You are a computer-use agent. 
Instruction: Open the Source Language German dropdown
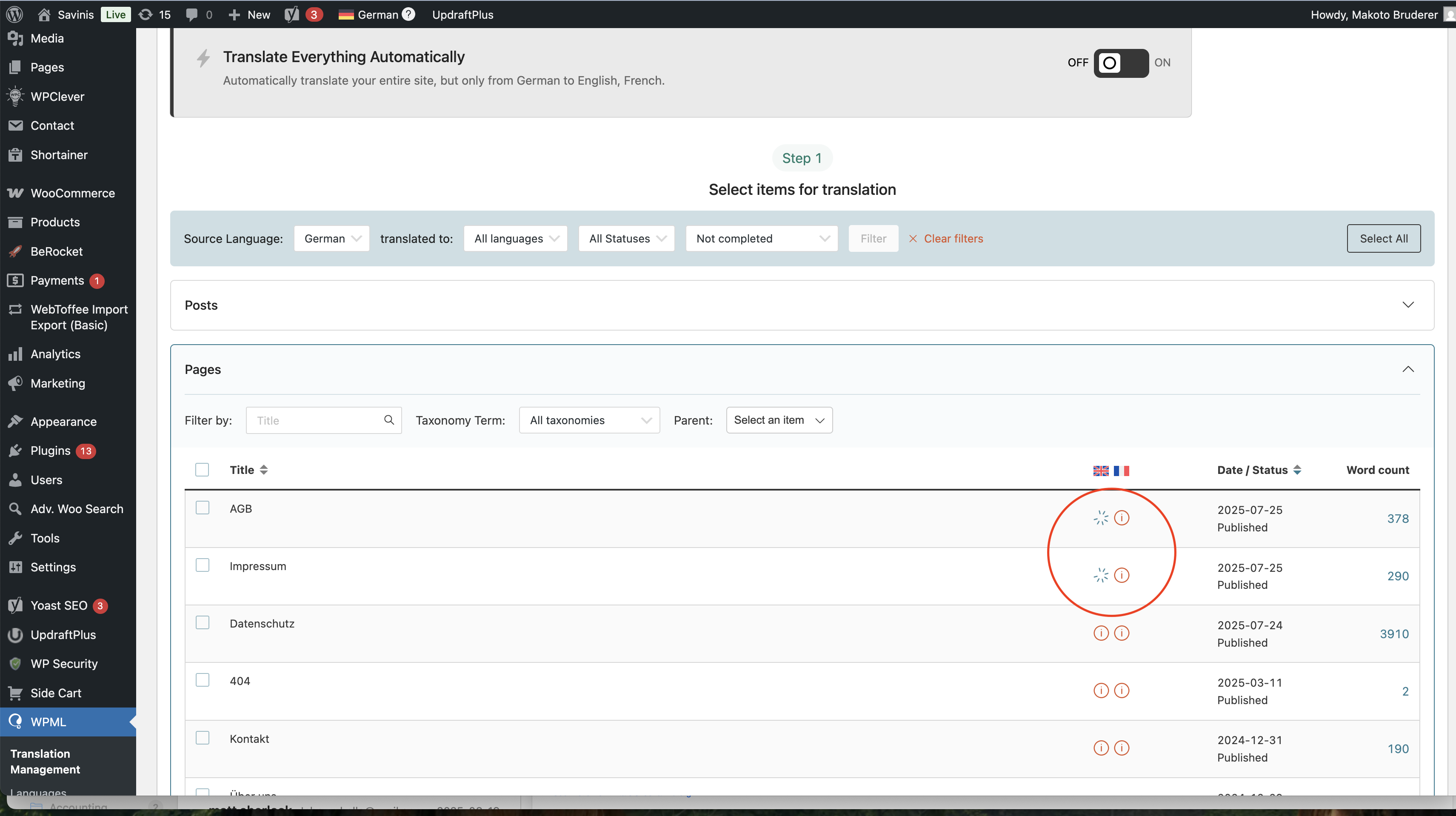tap(332, 239)
